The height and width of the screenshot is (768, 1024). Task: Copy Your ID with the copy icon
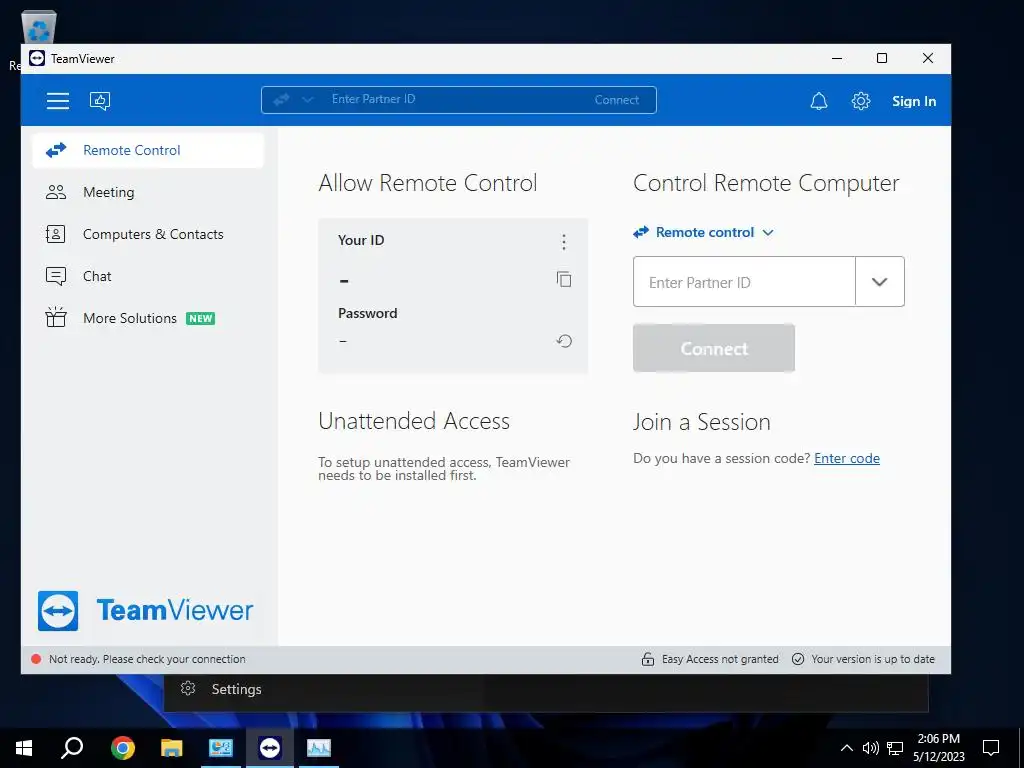(564, 280)
